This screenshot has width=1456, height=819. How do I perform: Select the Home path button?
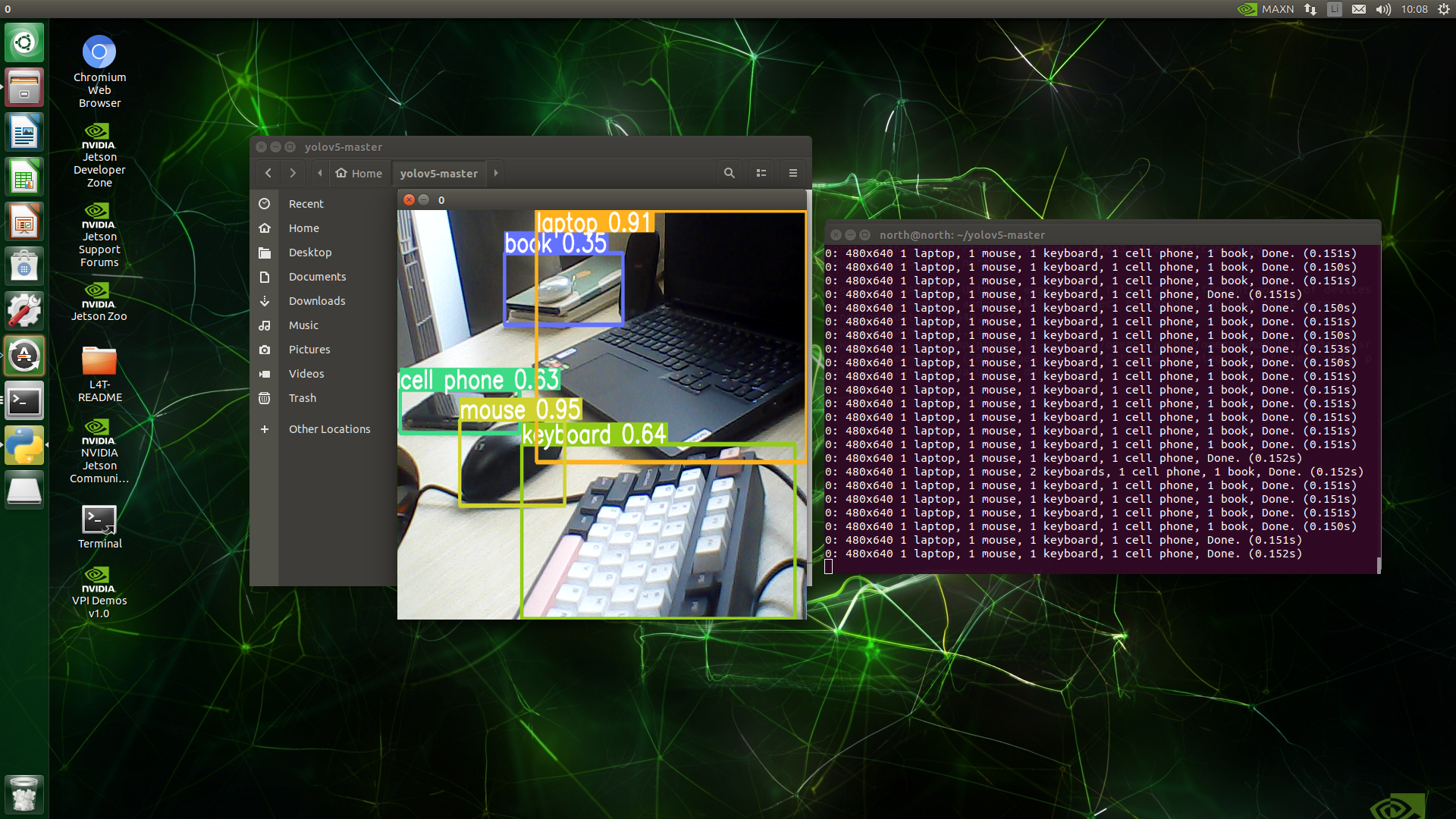tap(359, 173)
